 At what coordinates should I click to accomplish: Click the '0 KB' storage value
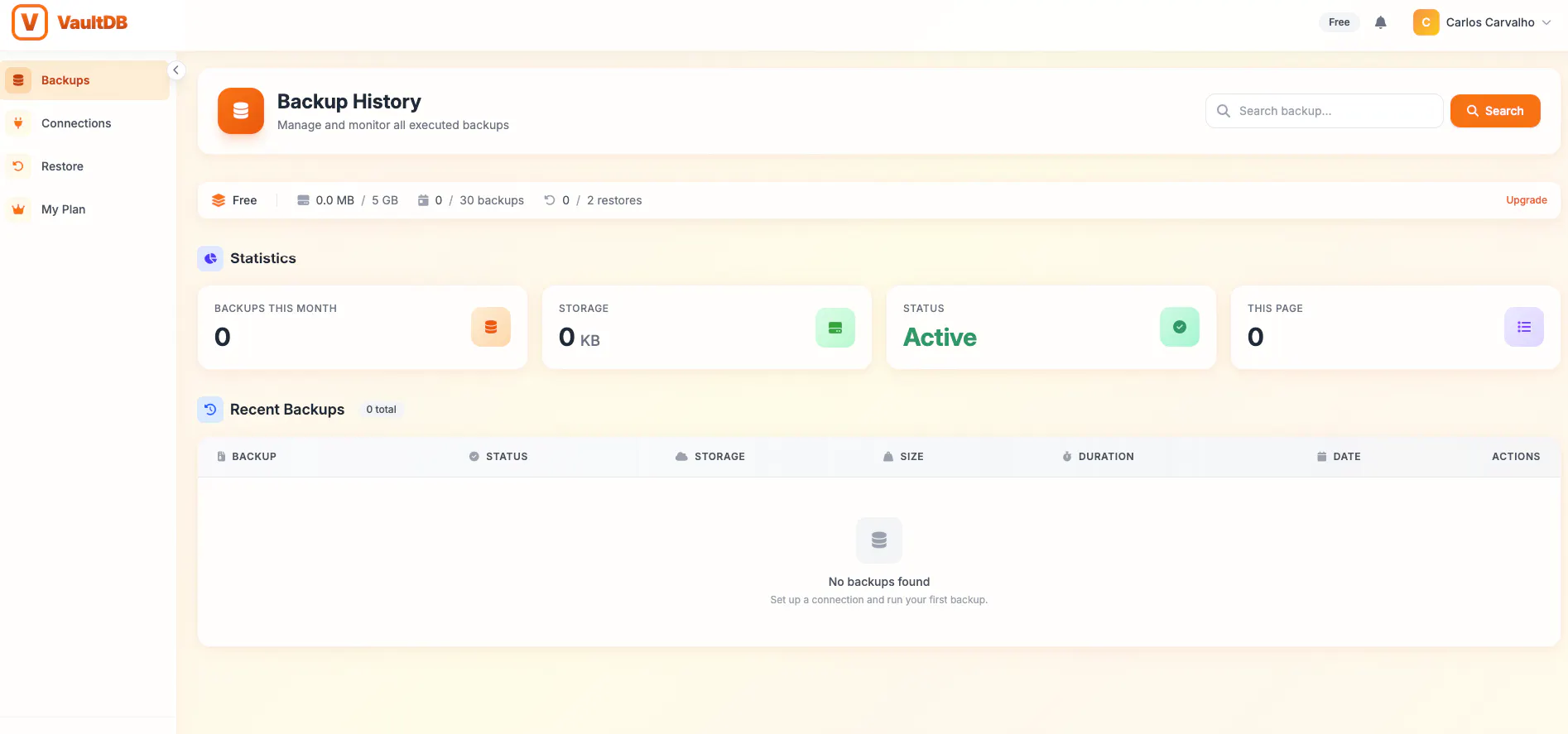[580, 338]
